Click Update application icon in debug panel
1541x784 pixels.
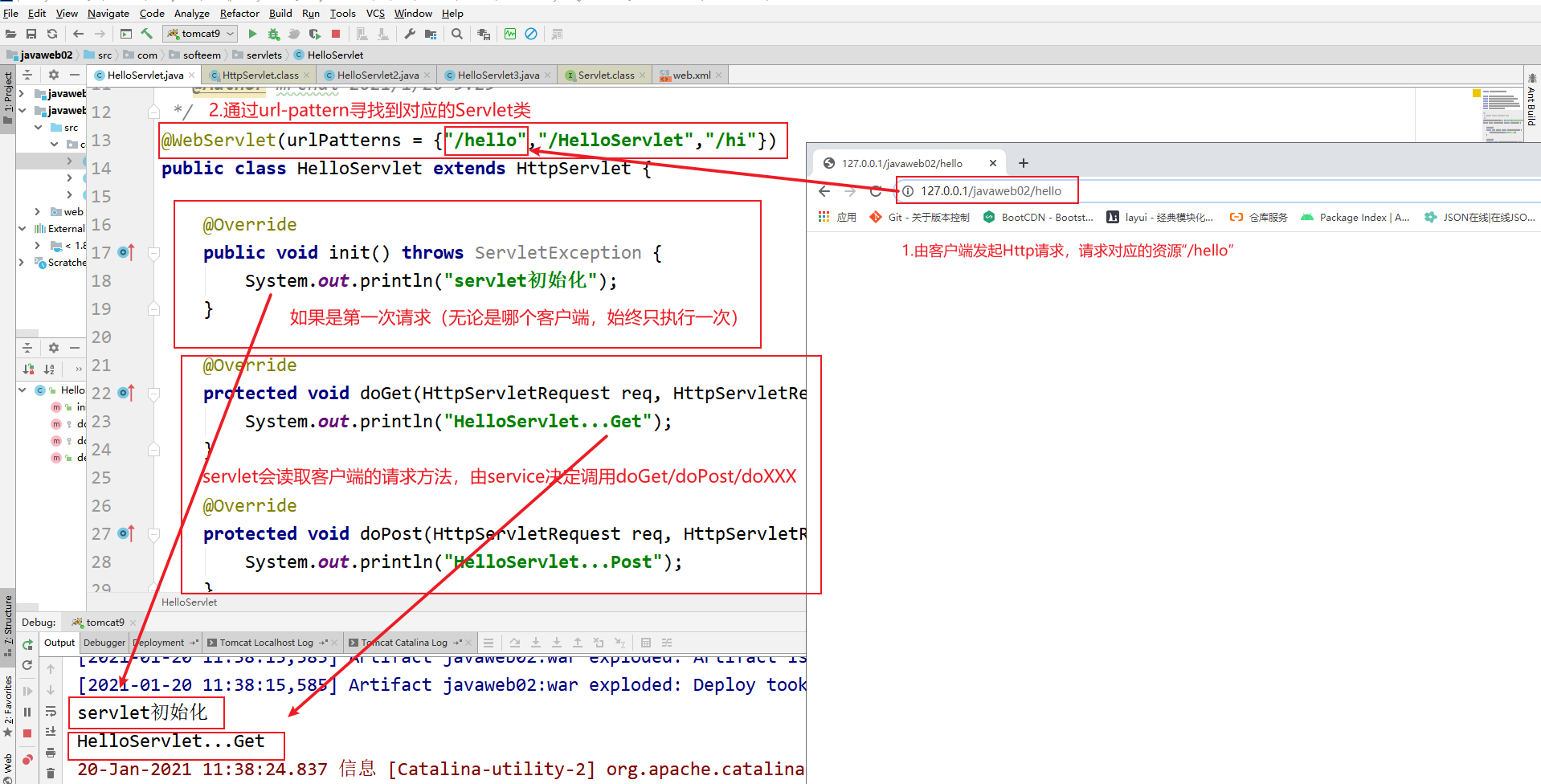click(27, 665)
